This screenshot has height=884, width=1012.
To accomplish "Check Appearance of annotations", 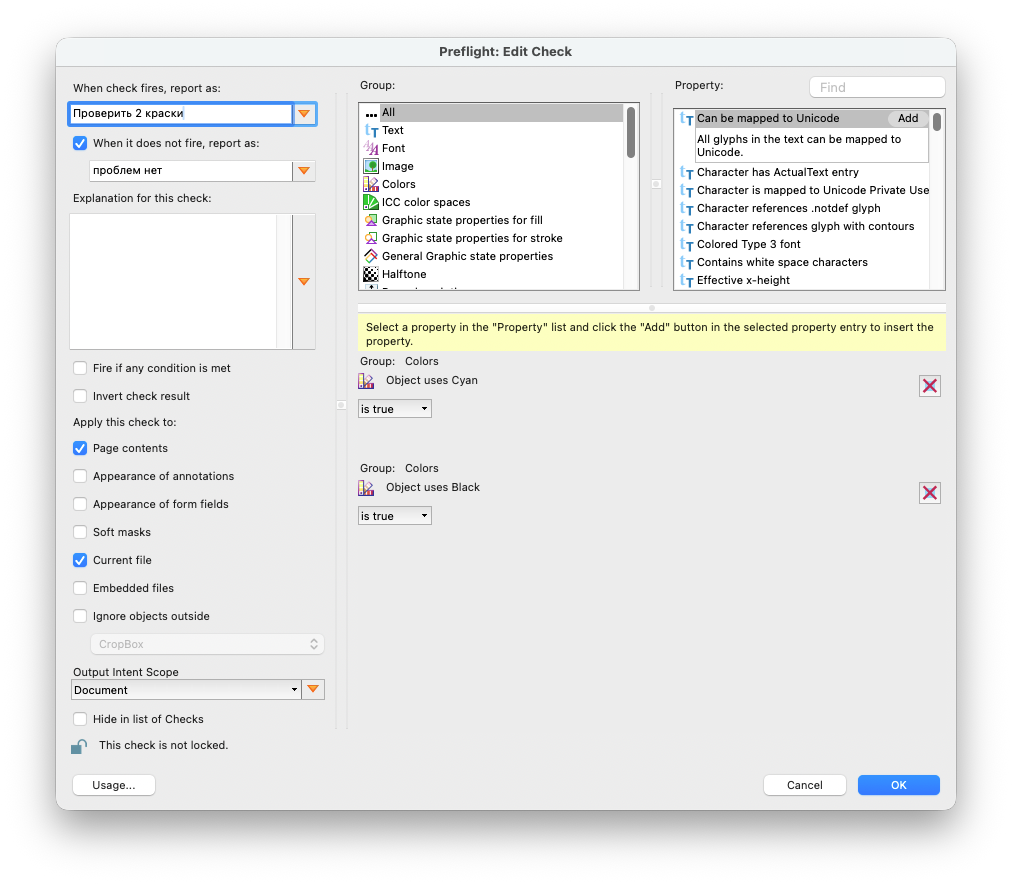I will click(80, 476).
